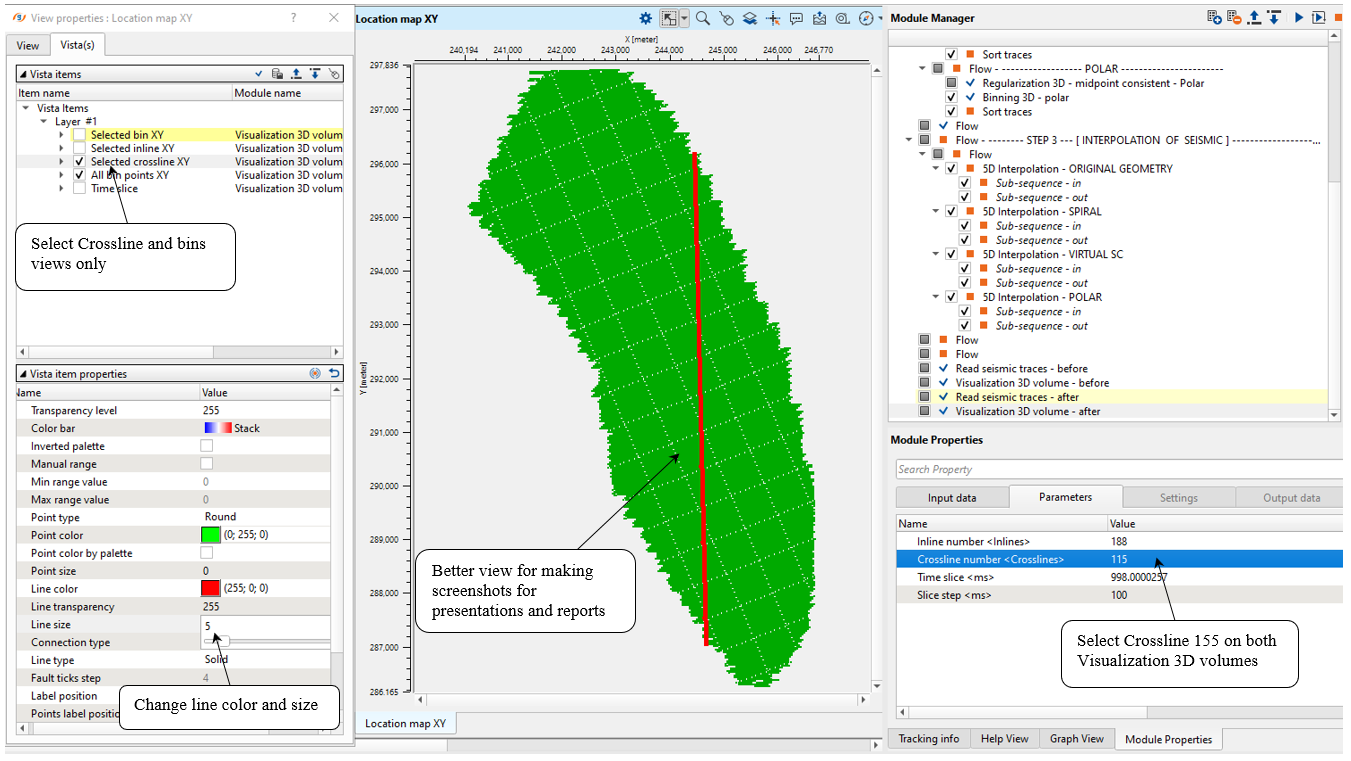Image resolution: width=1351 pixels, height=761 pixels.
Task: Open the Input data tab
Action: (952, 498)
